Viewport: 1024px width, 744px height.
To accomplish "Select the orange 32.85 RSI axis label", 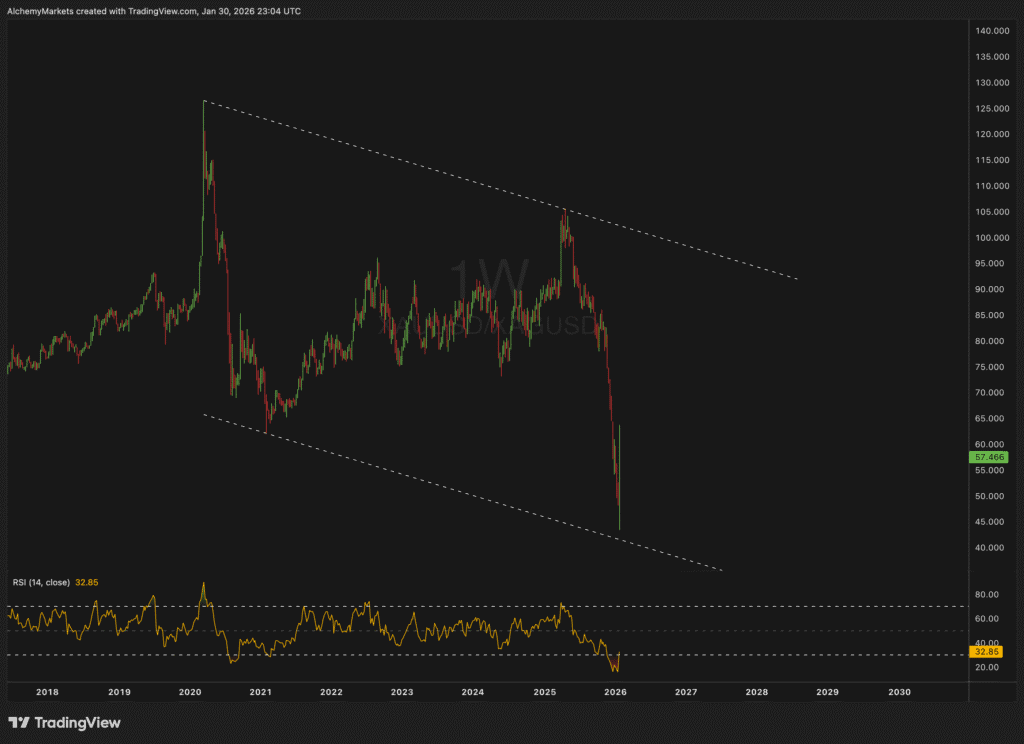I will pyautogui.click(x=988, y=650).
